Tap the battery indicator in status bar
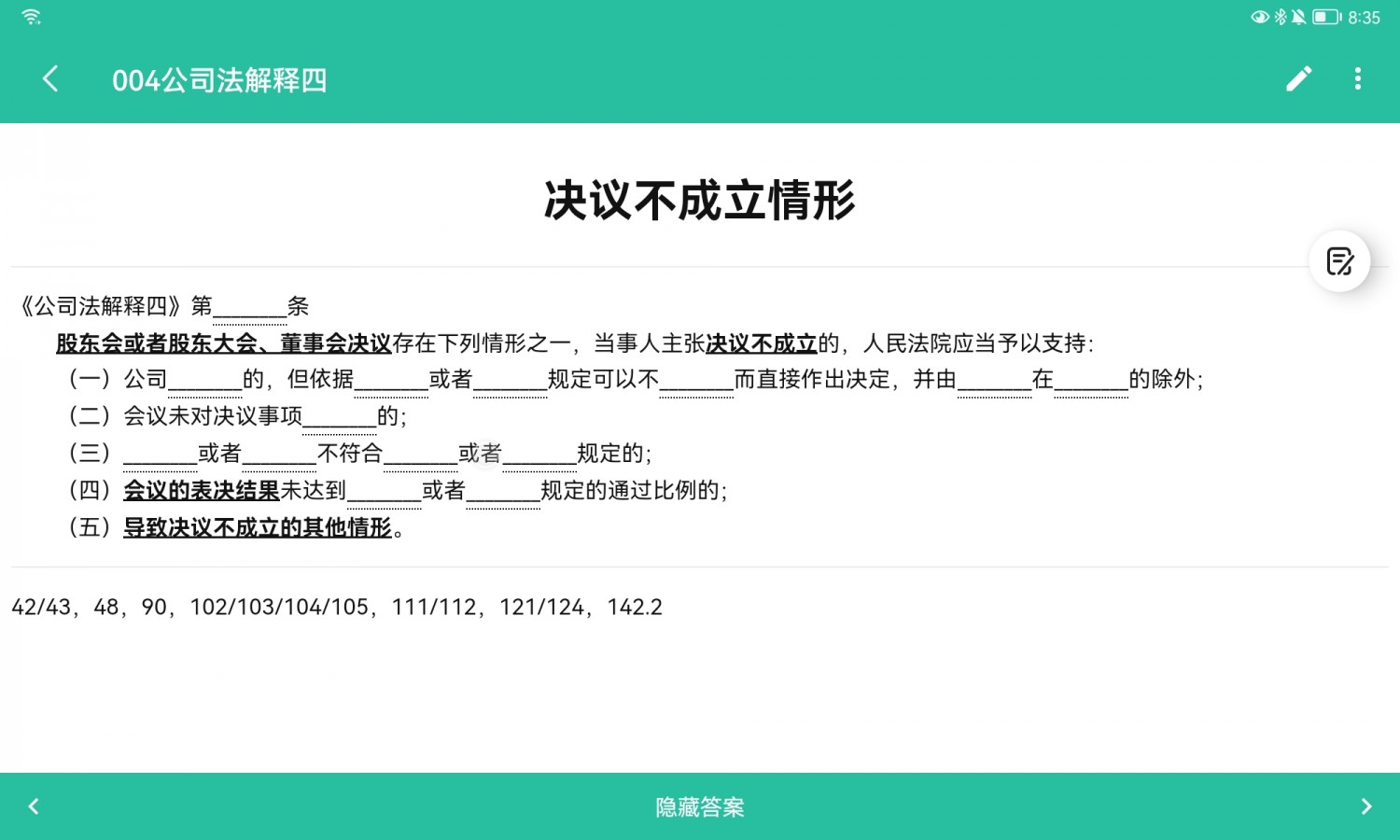 coord(1325,17)
